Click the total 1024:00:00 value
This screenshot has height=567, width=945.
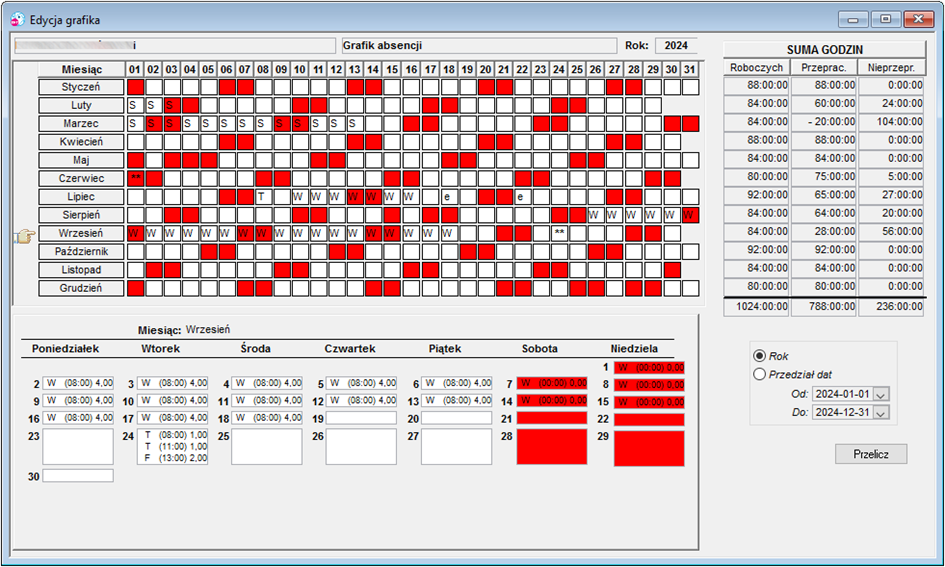[x=756, y=307]
